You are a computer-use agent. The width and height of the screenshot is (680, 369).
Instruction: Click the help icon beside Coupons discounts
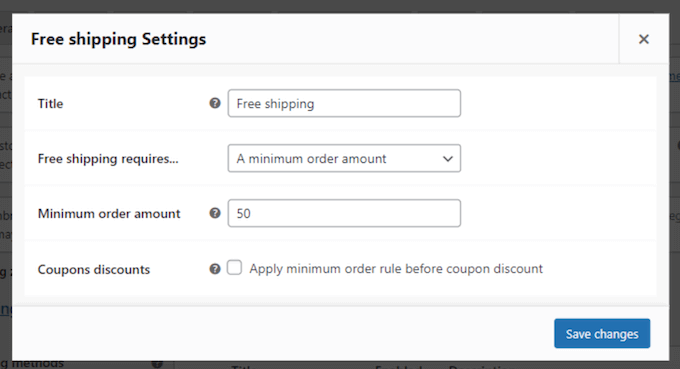pos(215,269)
